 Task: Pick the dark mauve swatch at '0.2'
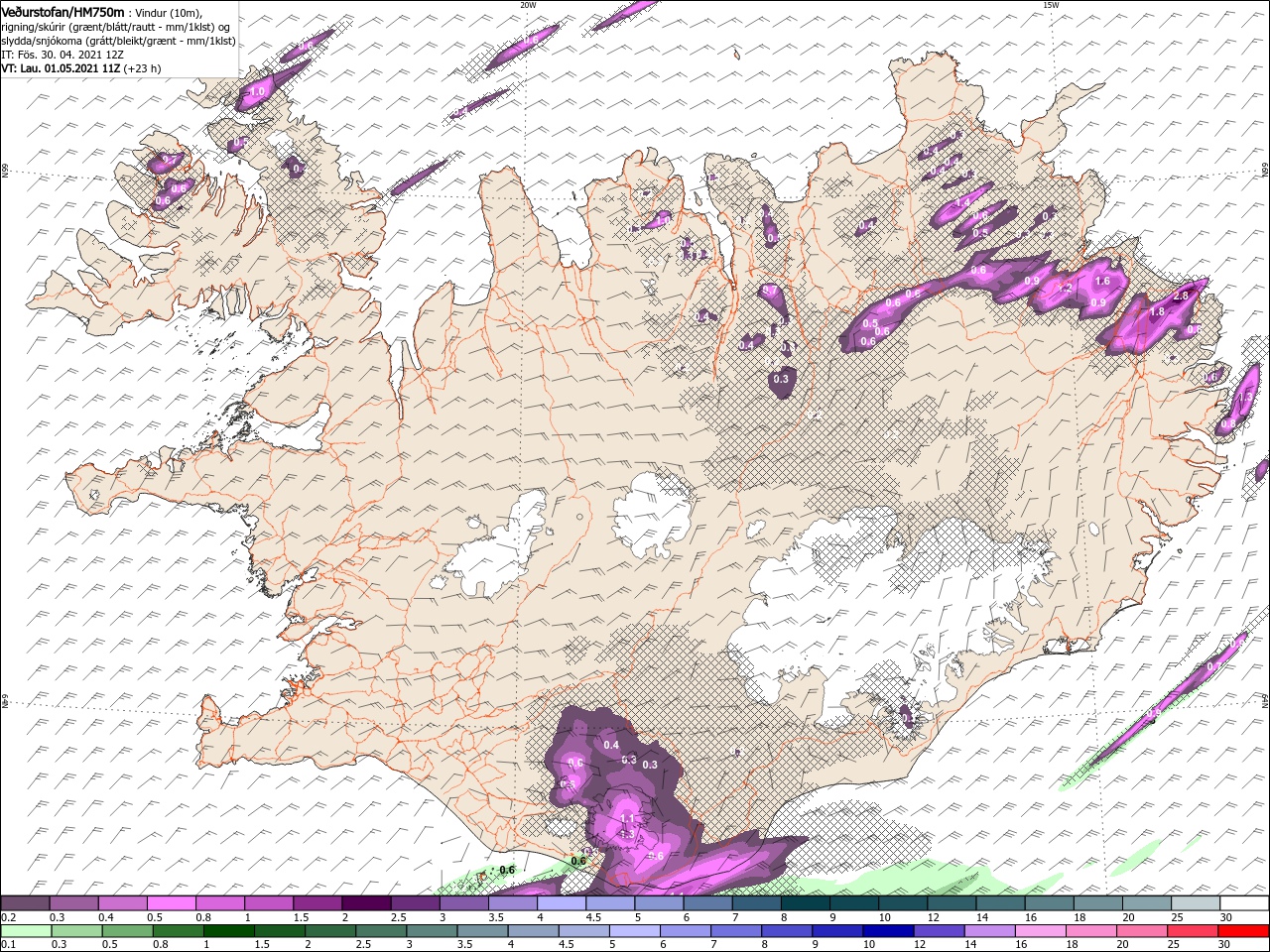25,903
